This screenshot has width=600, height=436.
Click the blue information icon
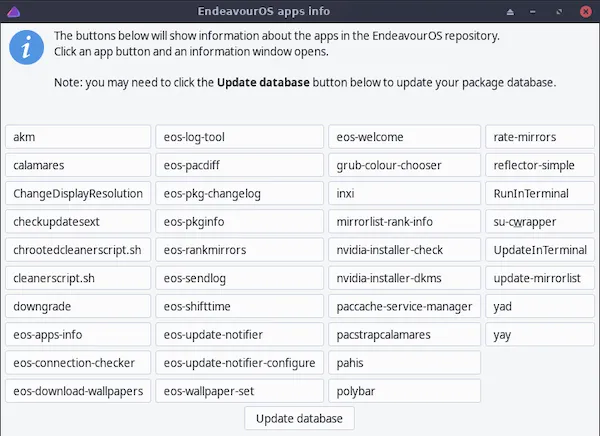point(26,47)
